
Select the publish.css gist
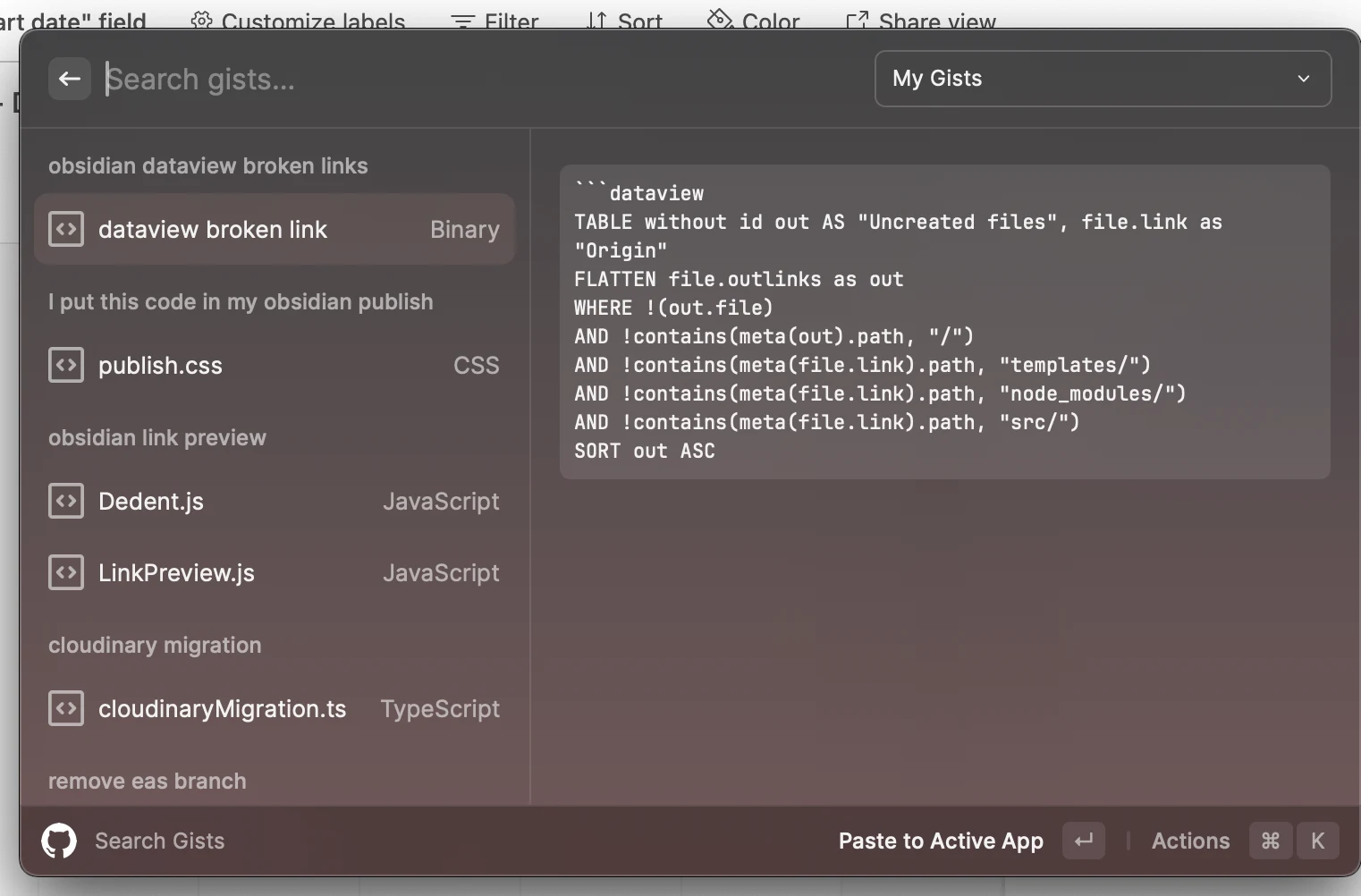tap(275, 365)
